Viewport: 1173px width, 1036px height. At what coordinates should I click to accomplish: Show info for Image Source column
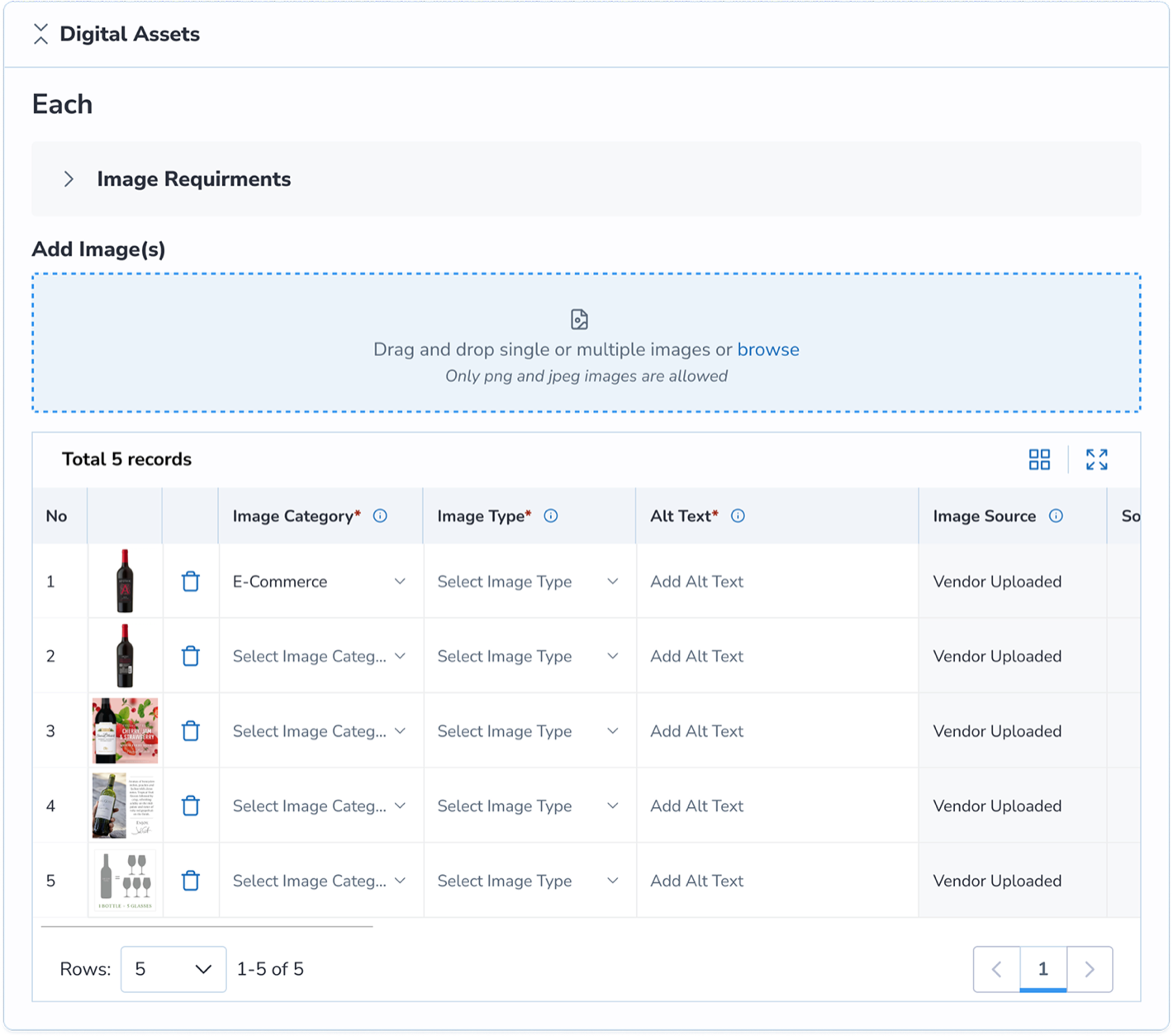[1056, 516]
